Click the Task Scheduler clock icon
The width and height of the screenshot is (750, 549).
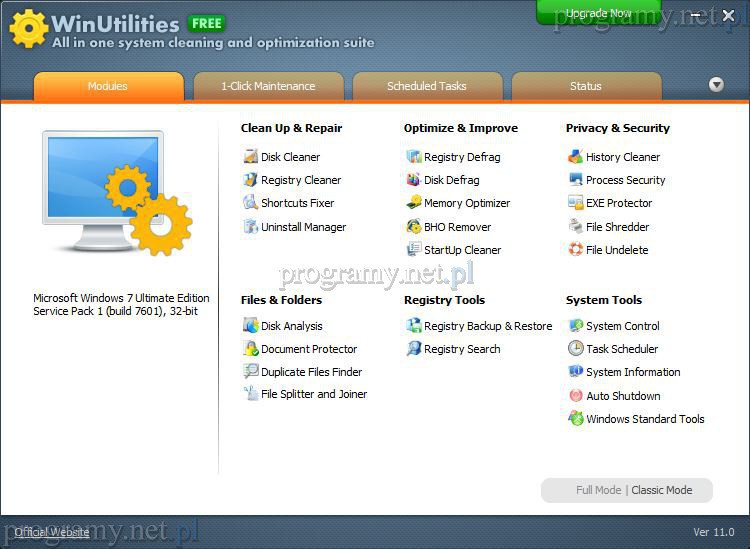point(575,349)
